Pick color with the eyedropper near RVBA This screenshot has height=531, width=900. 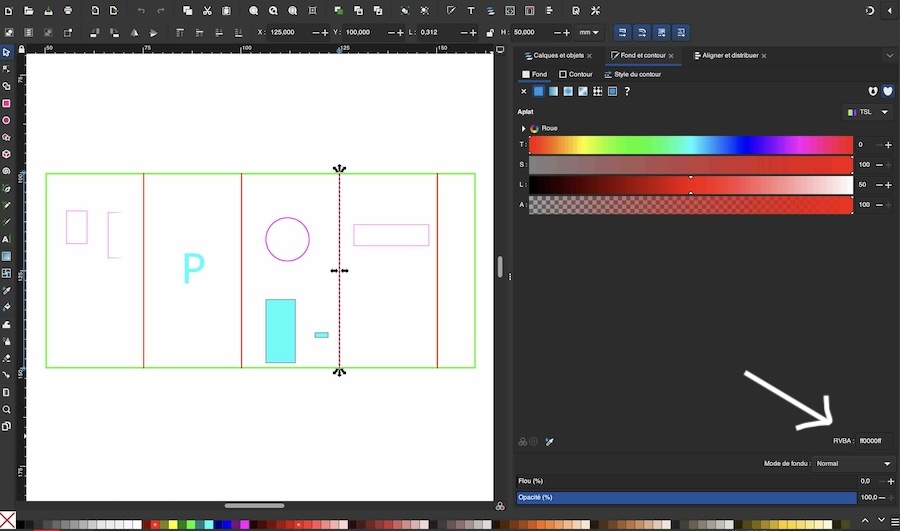549,441
